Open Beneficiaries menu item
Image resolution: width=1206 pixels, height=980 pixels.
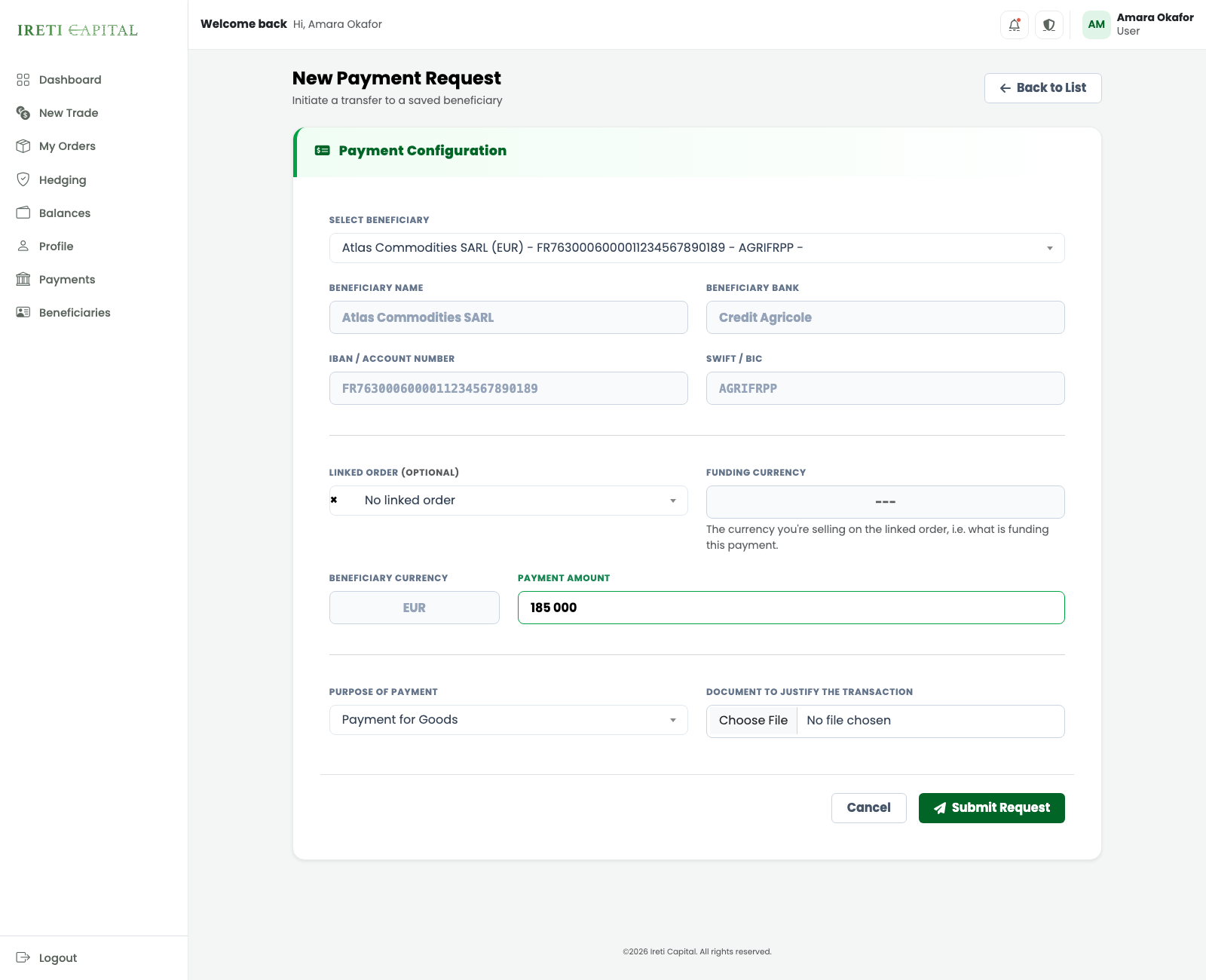click(x=75, y=313)
